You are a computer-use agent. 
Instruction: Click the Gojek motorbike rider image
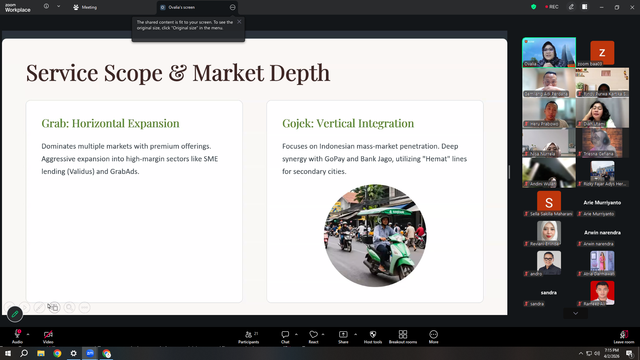375,235
